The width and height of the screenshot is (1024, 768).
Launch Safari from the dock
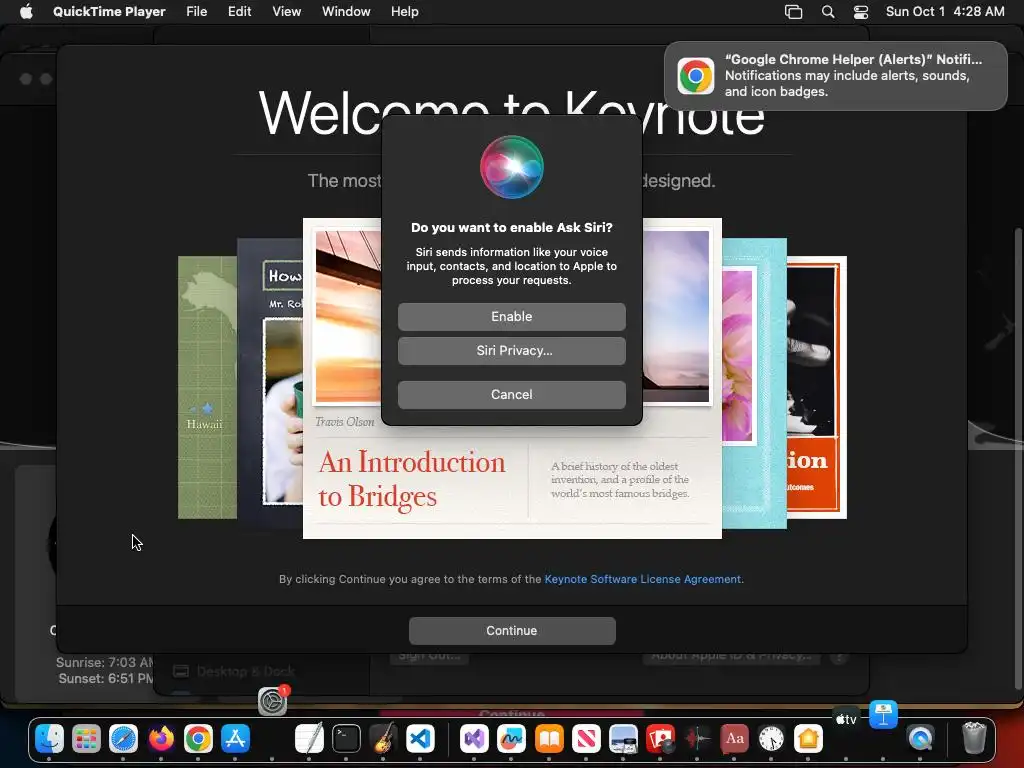click(x=123, y=739)
